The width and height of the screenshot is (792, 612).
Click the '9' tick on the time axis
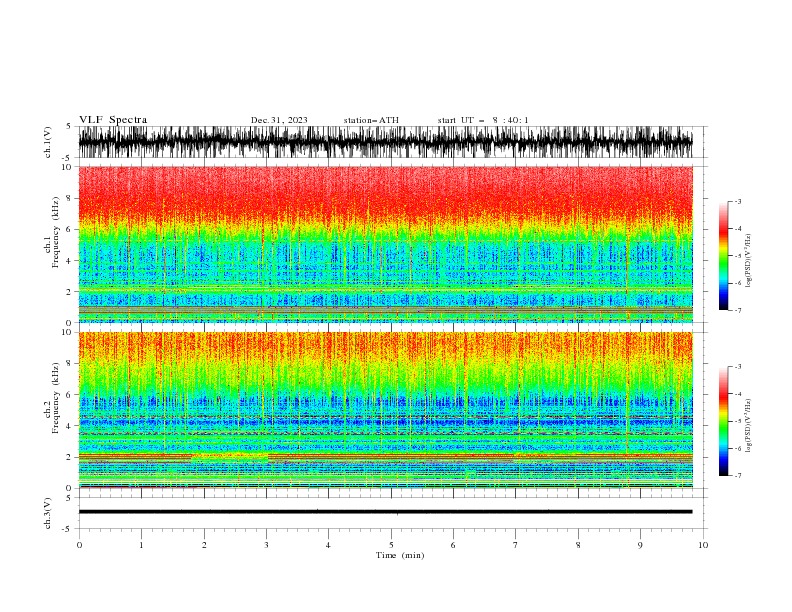pyautogui.click(x=640, y=545)
